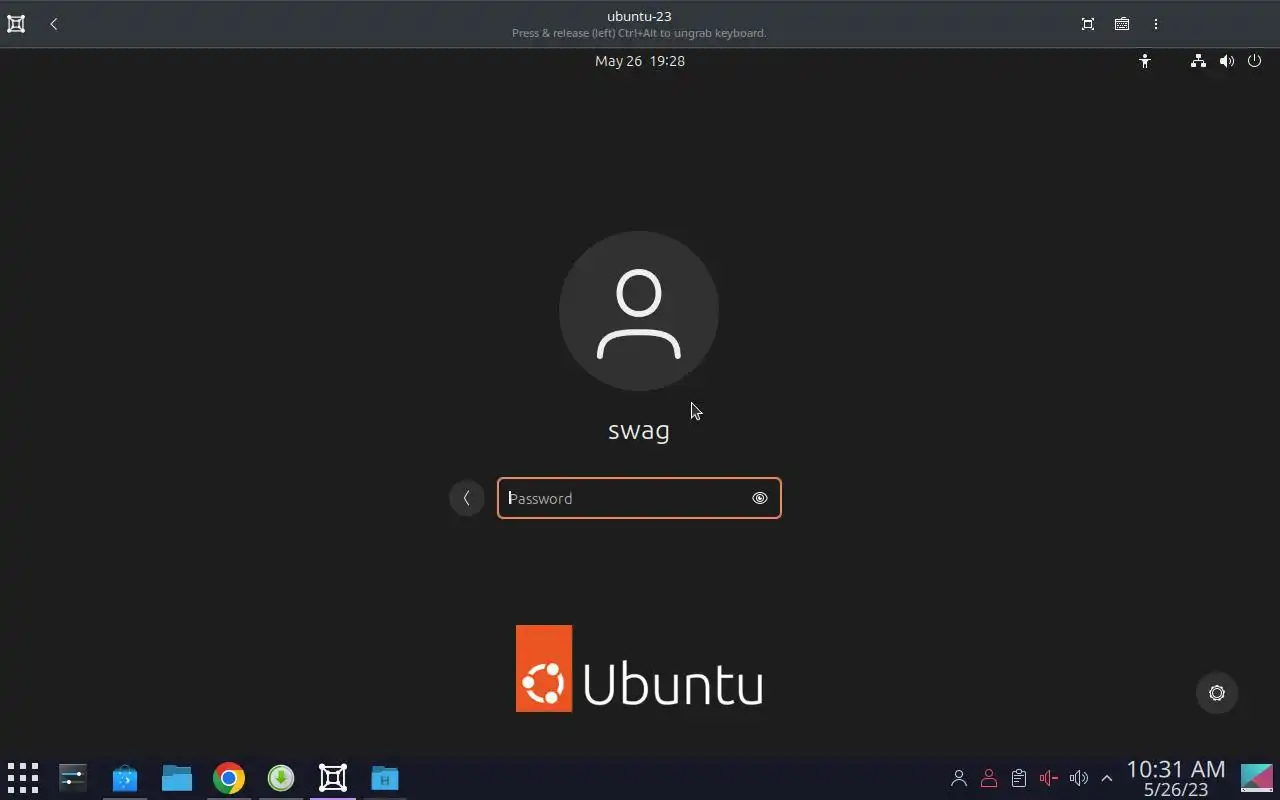Click the May 26 19:28 clock
The width and height of the screenshot is (1280, 800).
(640, 61)
